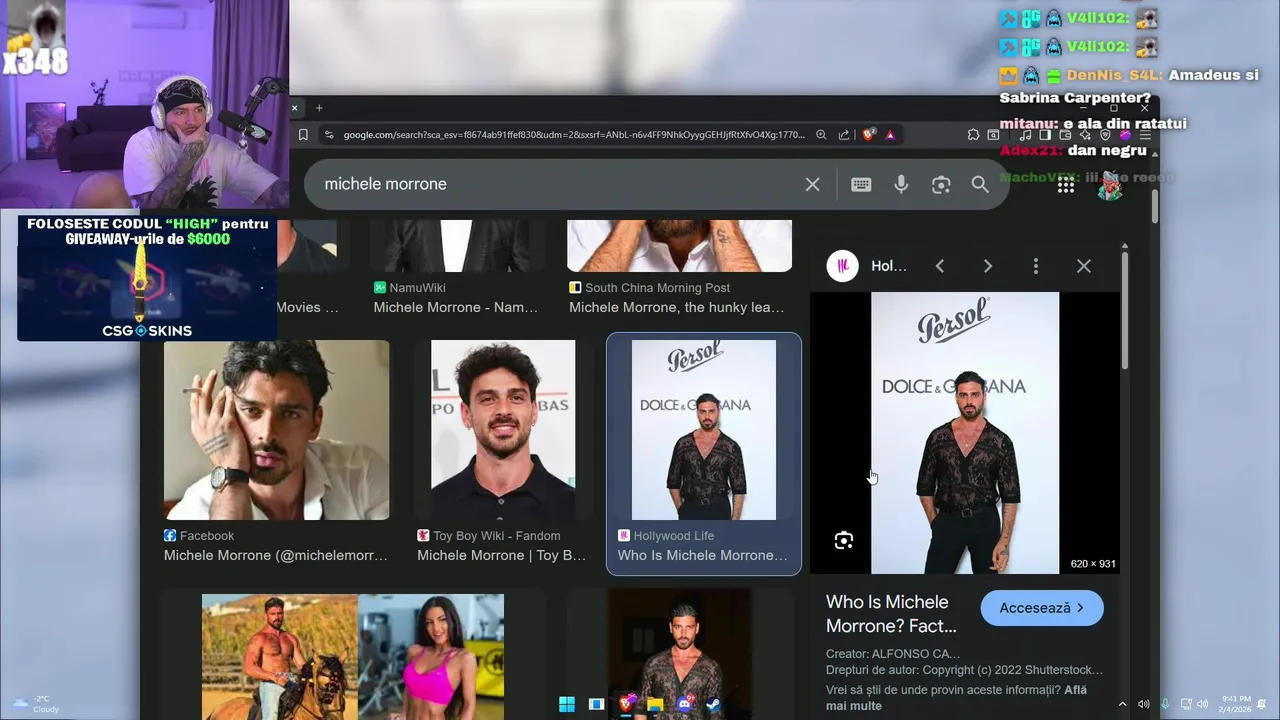Image resolution: width=1280 pixels, height=720 pixels.
Task: Close the image preview panel
Action: click(1083, 266)
